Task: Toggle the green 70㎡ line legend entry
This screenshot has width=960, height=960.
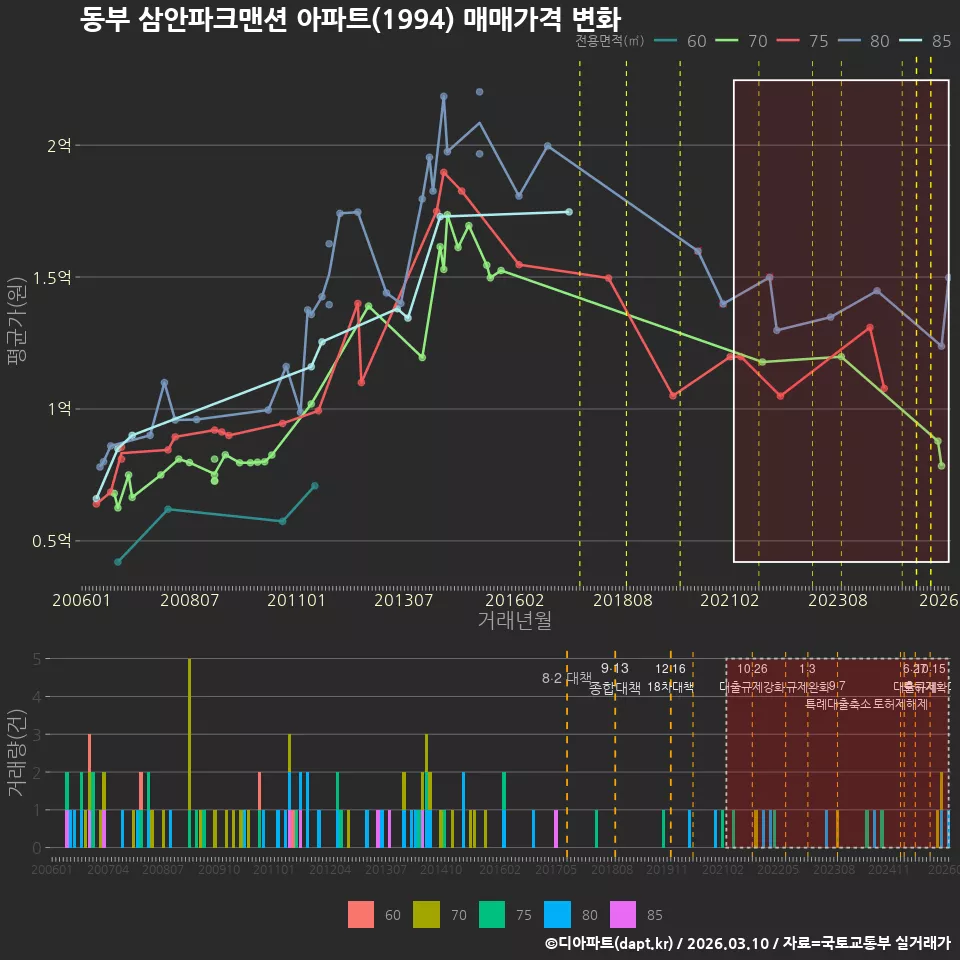Action: tap(741, 41)
